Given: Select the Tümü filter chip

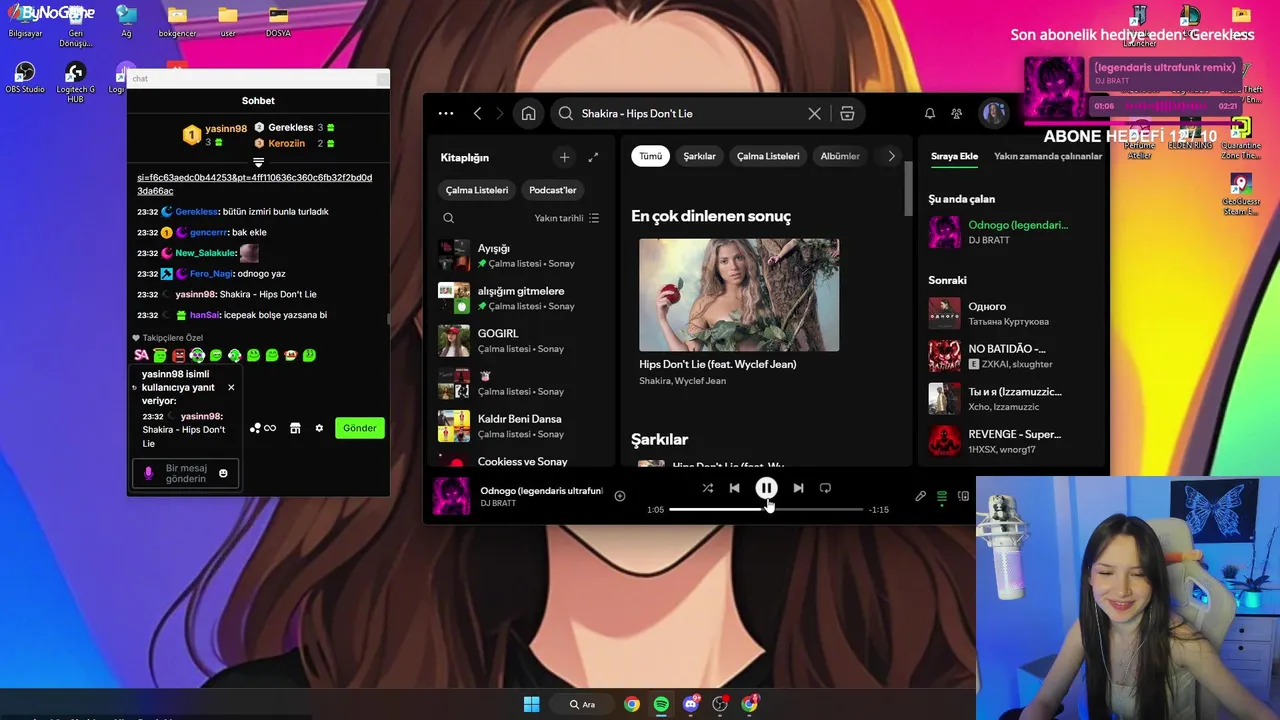Looking at the screenshot, I should pyautogui.click(x=650, y=156).
